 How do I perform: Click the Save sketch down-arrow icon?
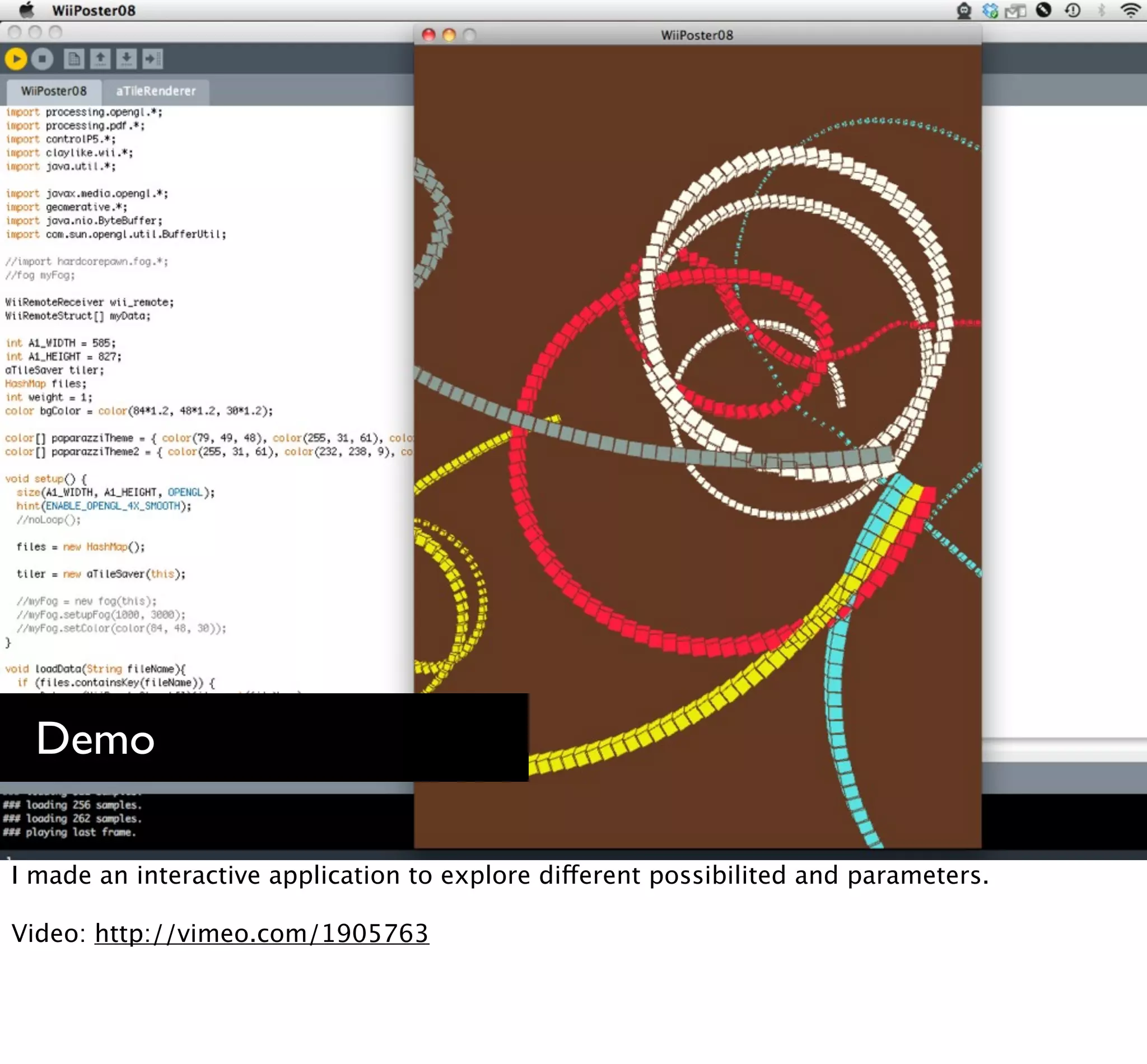click(x=127, y=59)
